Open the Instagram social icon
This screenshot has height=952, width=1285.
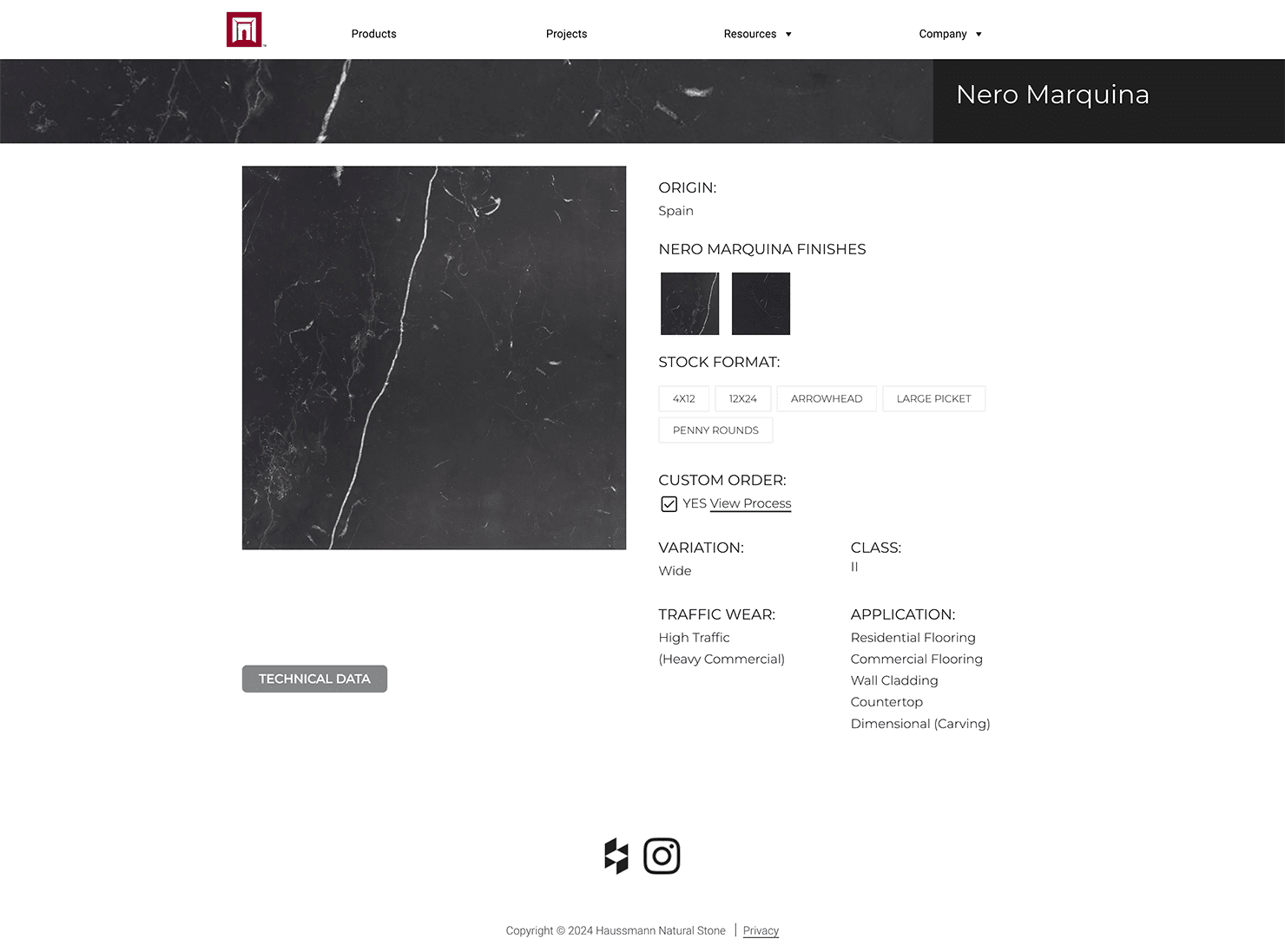(662, 856)
